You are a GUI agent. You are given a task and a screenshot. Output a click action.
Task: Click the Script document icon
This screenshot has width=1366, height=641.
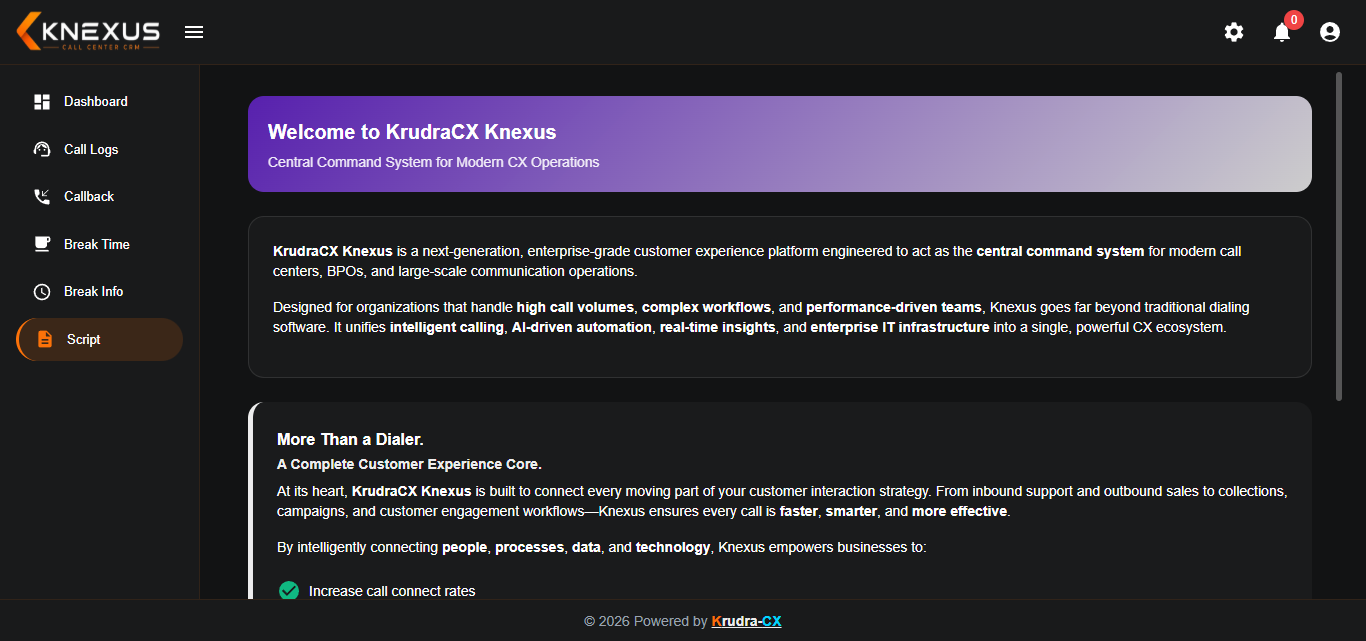[x=45, y=339]
